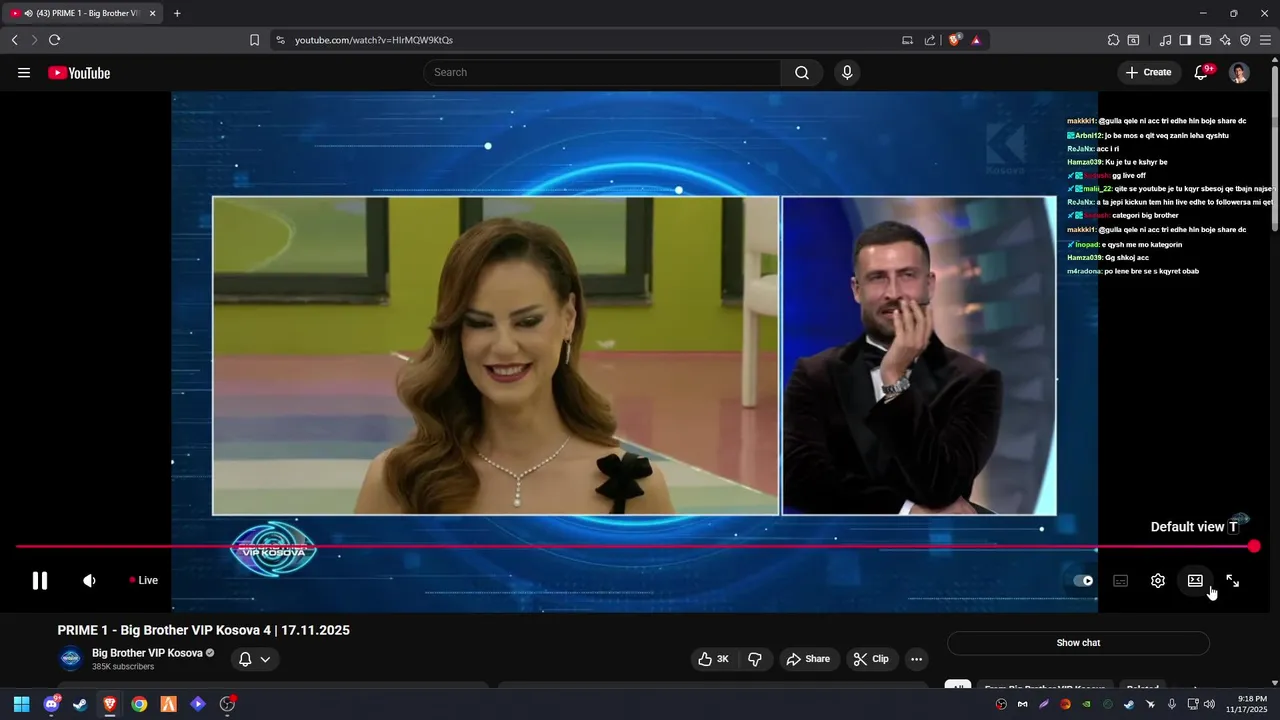Viewport: 1280px width, 720px height.
Task: Open Brave Wallet icon
Action: click(x=1205, y=40)
